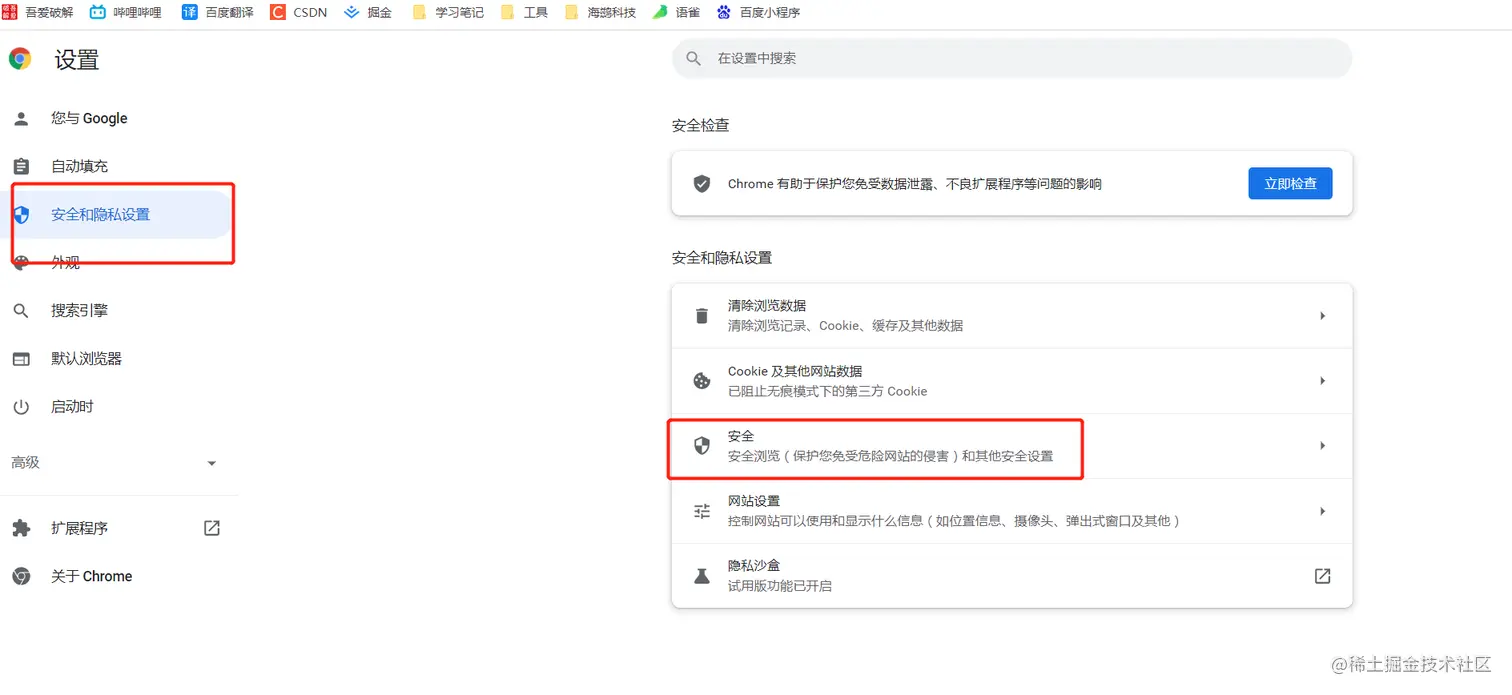Open 网站设置 via its right arrow
1512x695 pixels.
coord(1322,511)
